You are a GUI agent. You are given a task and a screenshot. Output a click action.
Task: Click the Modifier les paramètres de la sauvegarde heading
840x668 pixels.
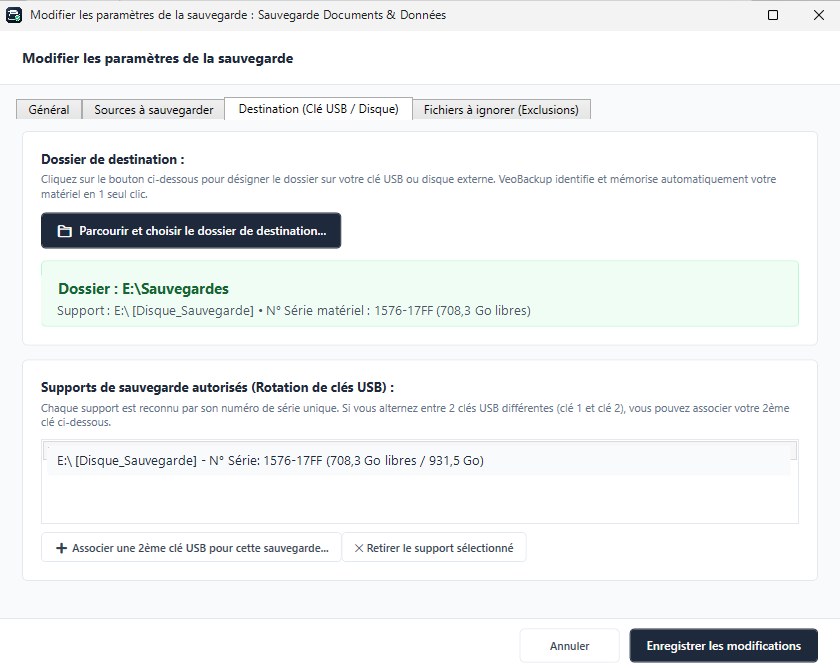[x=158, y=58]
